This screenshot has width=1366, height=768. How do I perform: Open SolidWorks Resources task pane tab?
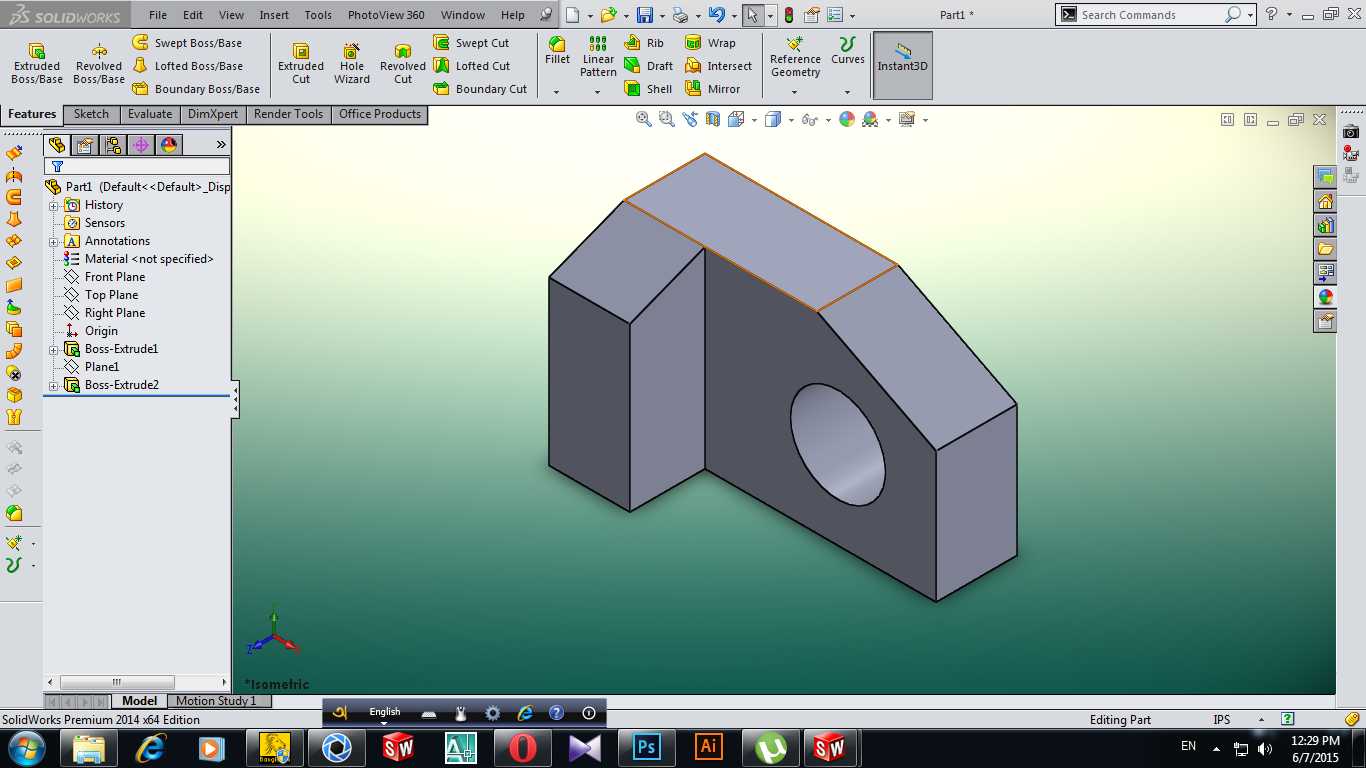(1325, 200)
